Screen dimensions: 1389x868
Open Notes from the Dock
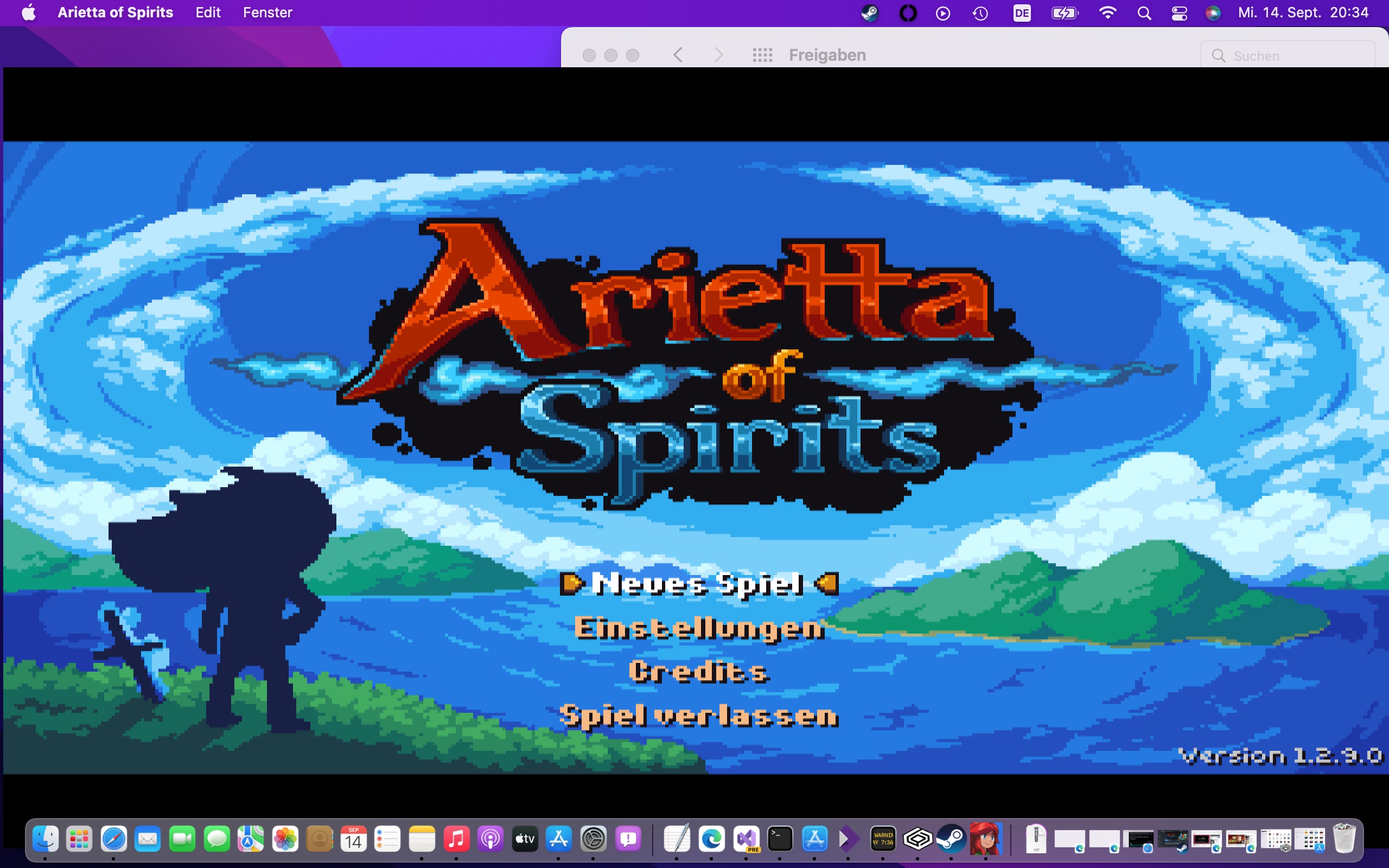point(422,839)
